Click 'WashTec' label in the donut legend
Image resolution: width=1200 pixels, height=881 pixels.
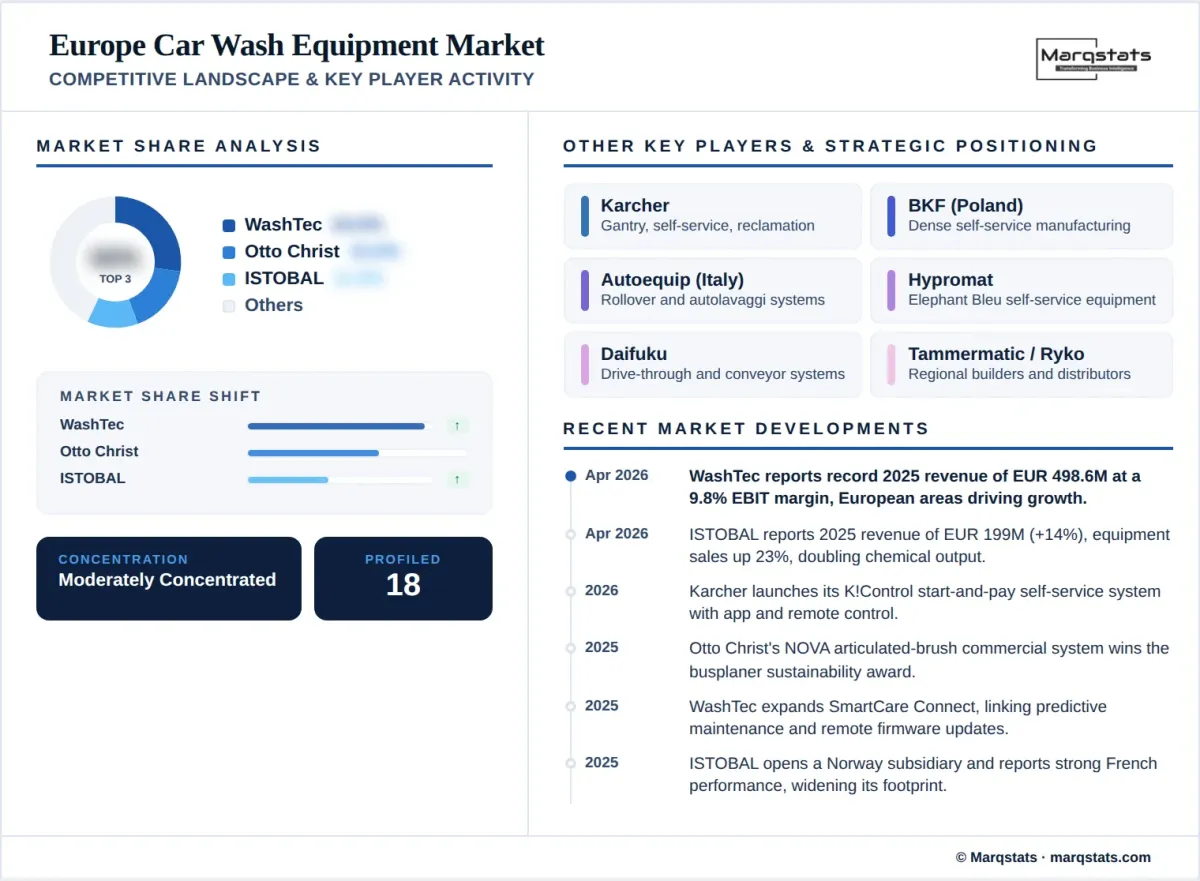[284, 225]
